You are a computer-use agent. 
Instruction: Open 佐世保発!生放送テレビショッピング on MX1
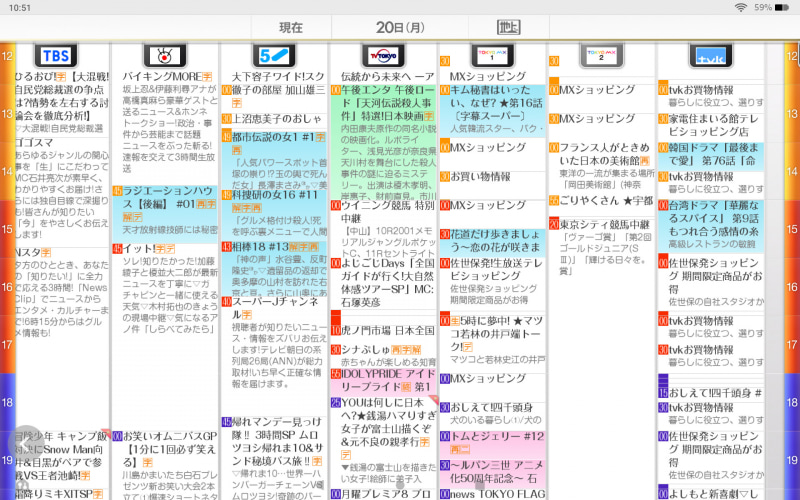pos(493,282)
